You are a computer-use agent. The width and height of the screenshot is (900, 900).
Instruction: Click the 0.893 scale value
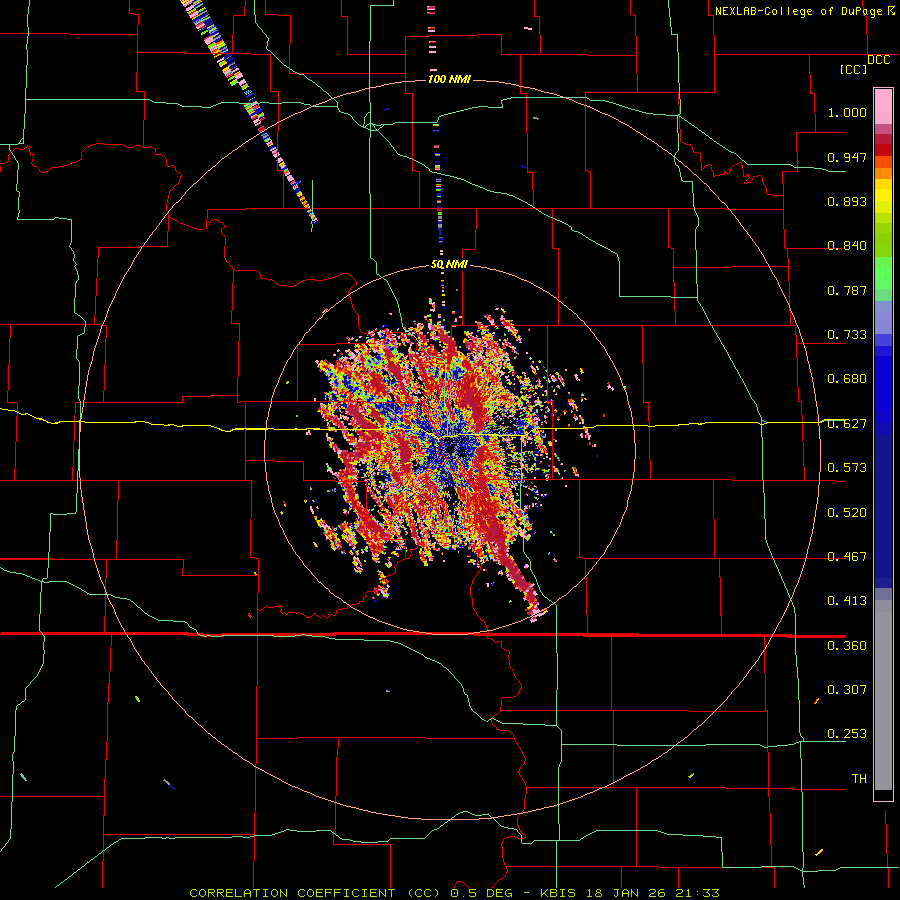pyautogui.click(x=847, y=201)
